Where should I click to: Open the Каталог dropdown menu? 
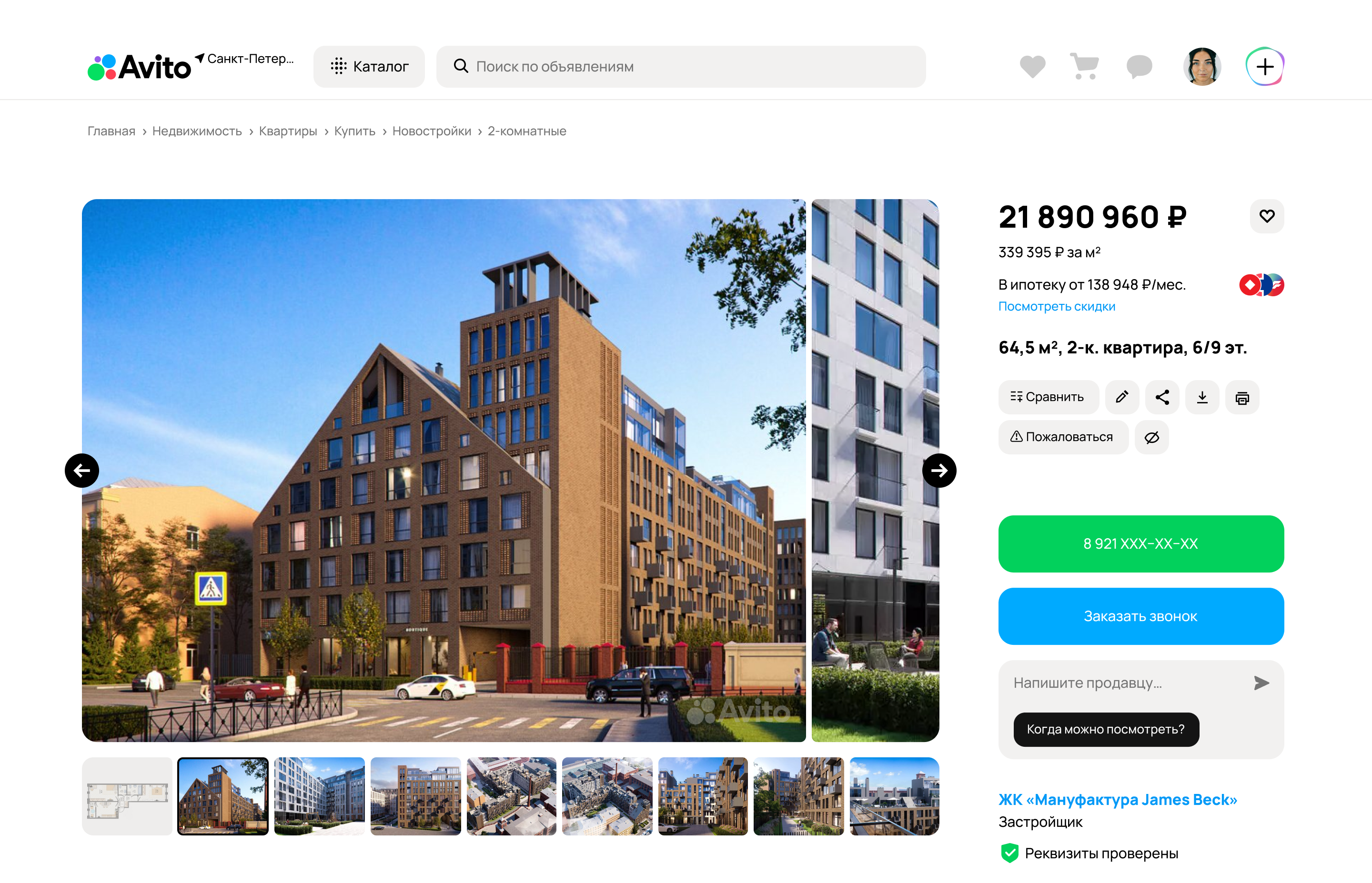(369, 67)
